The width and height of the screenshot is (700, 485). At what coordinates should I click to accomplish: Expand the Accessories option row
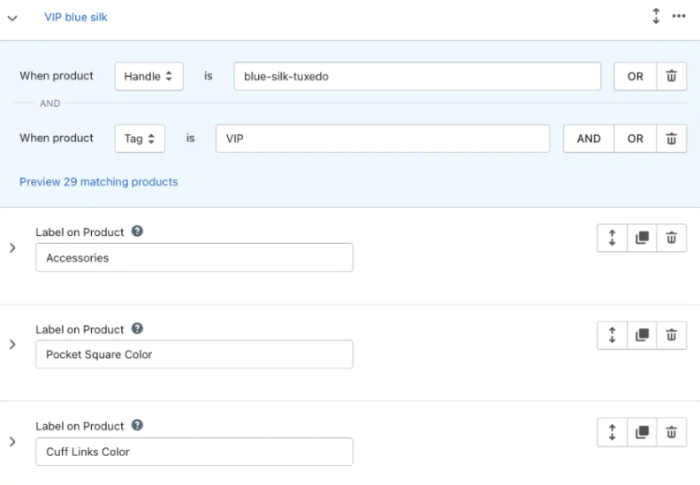(12, 247)
